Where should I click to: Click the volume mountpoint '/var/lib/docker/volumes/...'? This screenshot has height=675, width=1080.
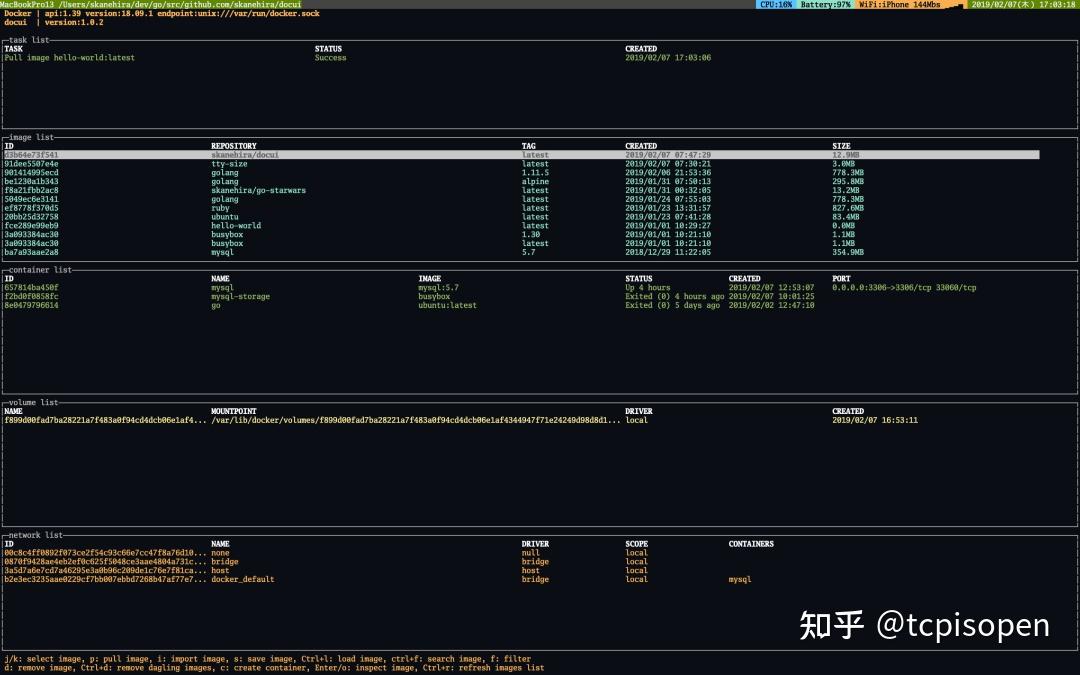(415, 420)
